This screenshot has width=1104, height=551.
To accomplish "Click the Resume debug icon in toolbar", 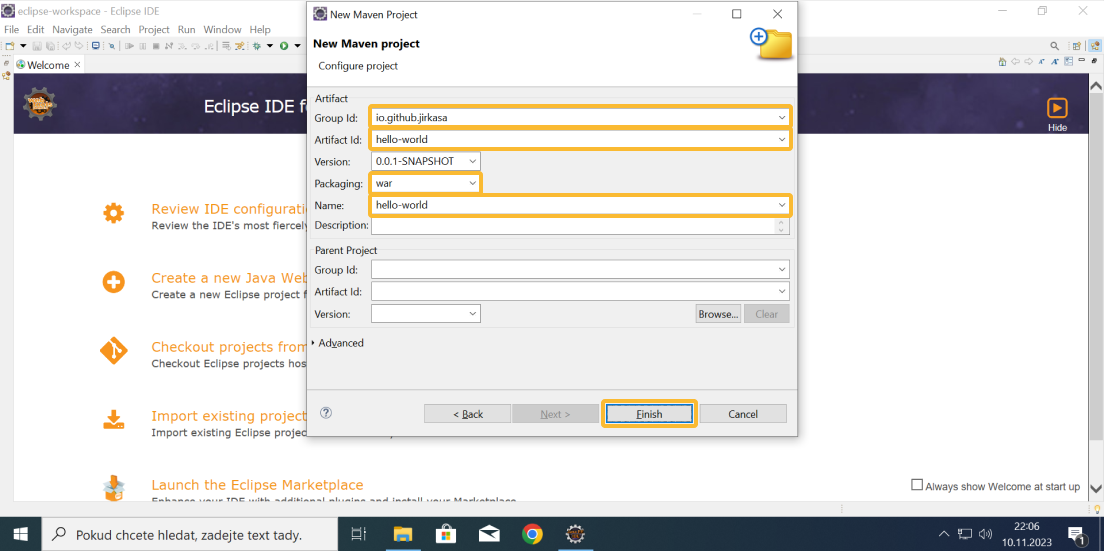I will coord(130,46).
